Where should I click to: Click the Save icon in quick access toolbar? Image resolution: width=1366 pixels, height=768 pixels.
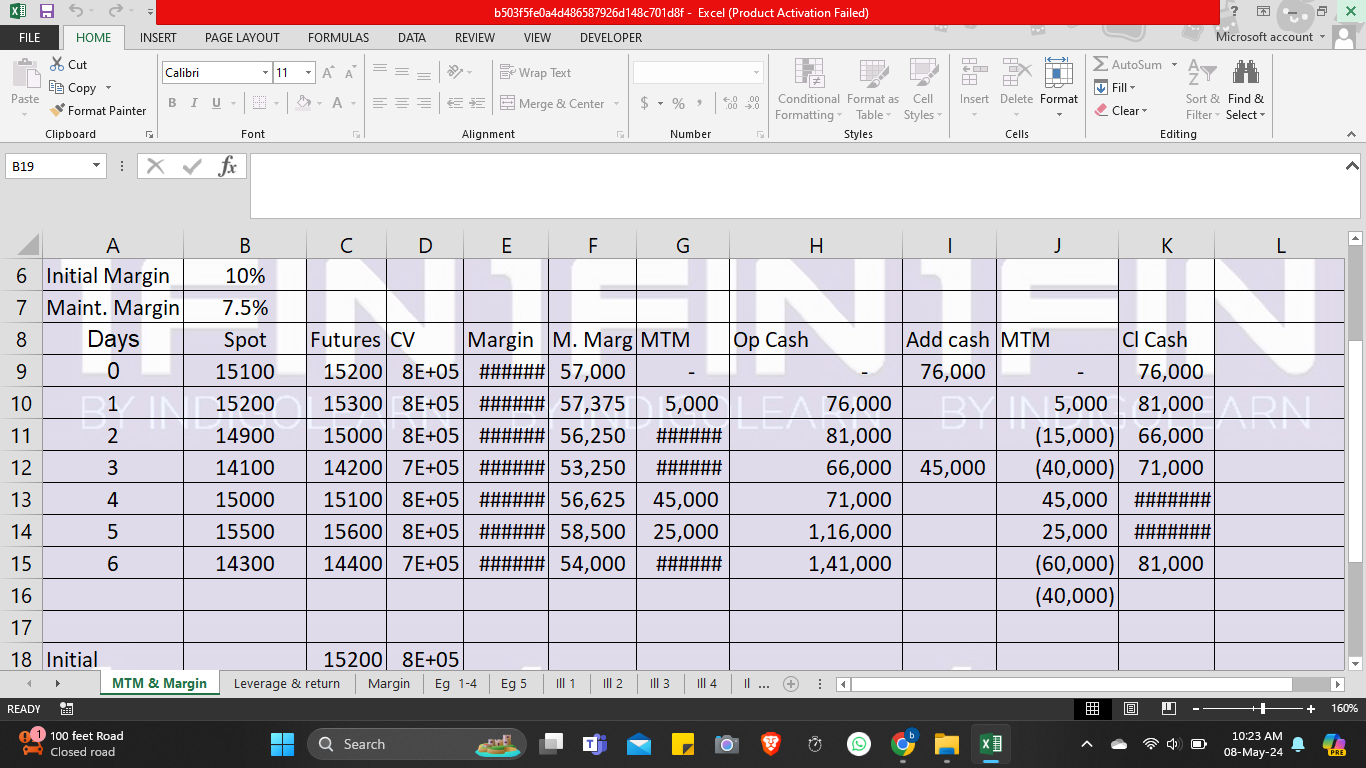click(47, 12)
